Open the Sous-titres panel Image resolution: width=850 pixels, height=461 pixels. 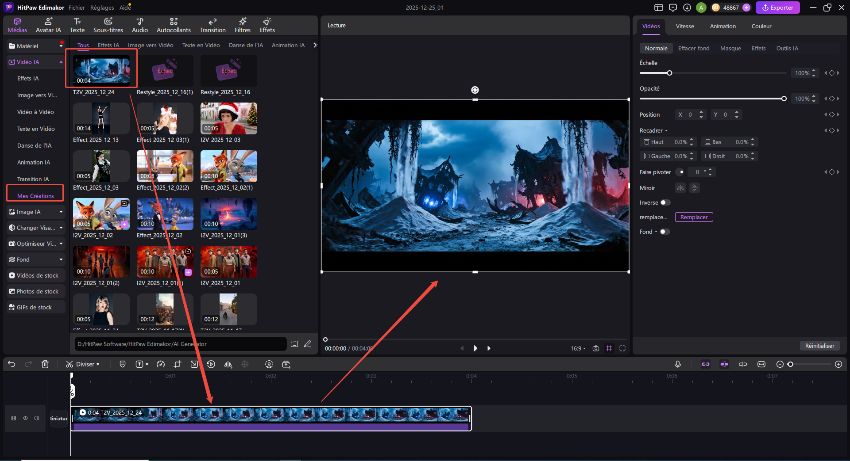pyautogui.click(x=106, y=25)
